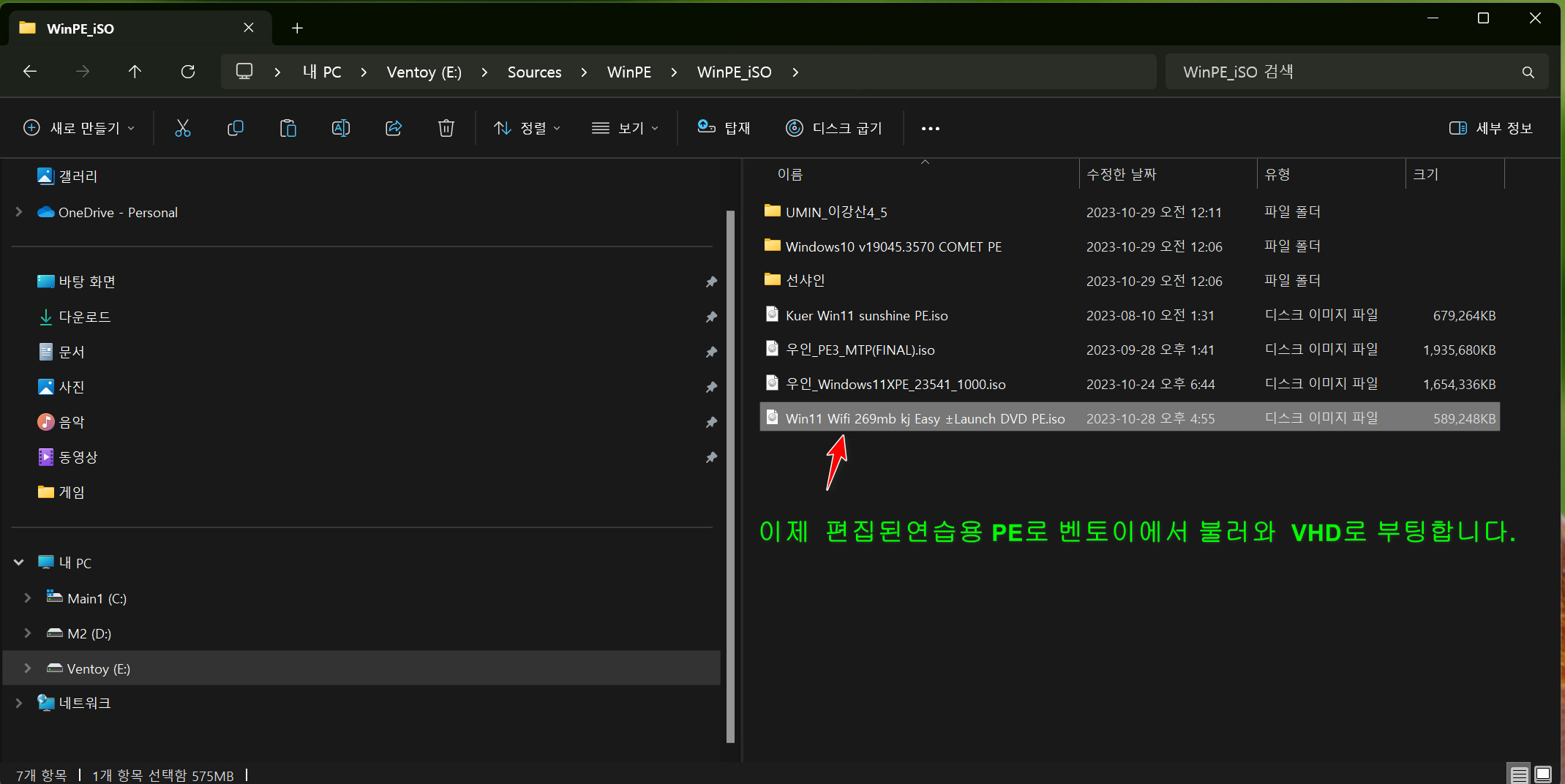Sort by 이름 column header

790,174
